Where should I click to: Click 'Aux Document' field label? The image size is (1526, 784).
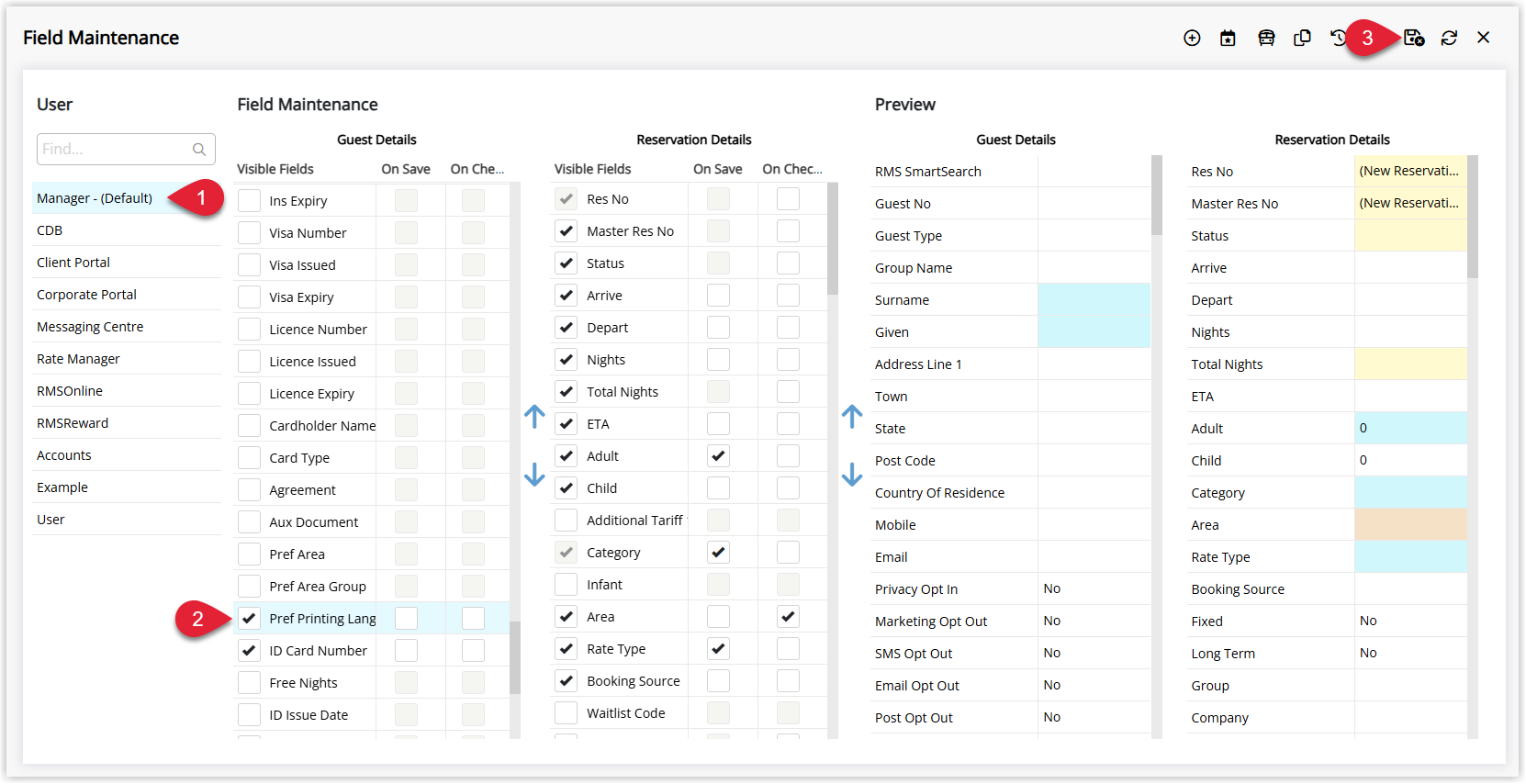click(313, 521)
